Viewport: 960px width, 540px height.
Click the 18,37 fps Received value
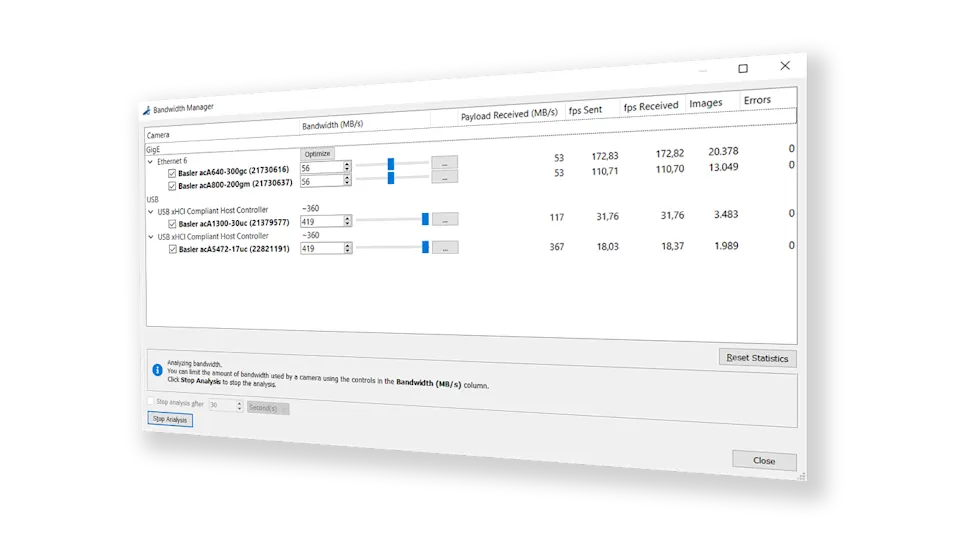(672, 246)
